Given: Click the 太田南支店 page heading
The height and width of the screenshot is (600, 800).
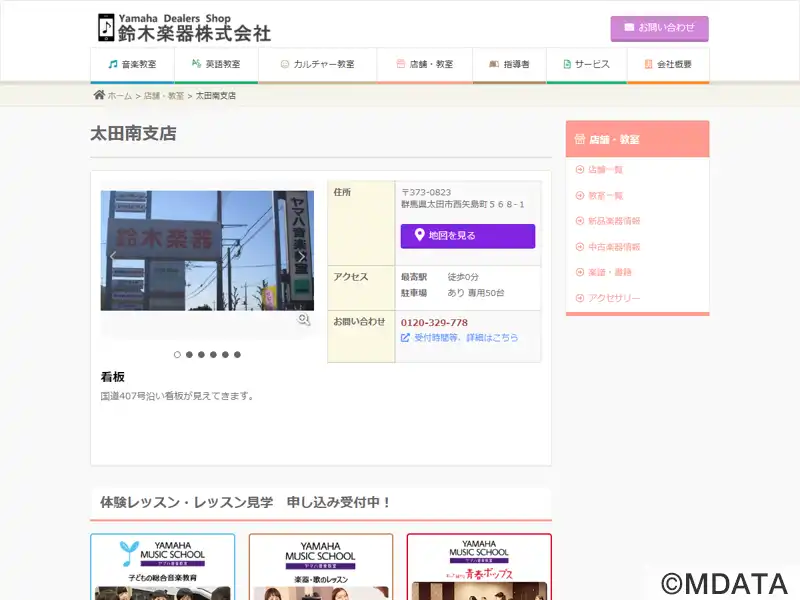Looking at the screenshot, I should 133,134.
